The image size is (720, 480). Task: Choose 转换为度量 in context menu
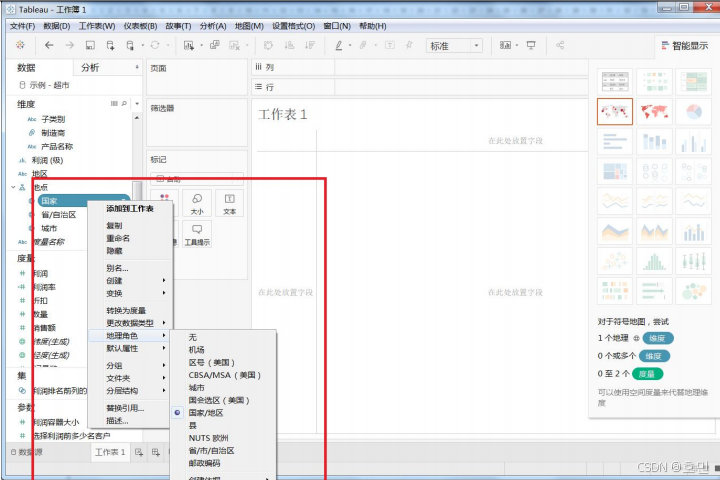(x=126, y=311)
